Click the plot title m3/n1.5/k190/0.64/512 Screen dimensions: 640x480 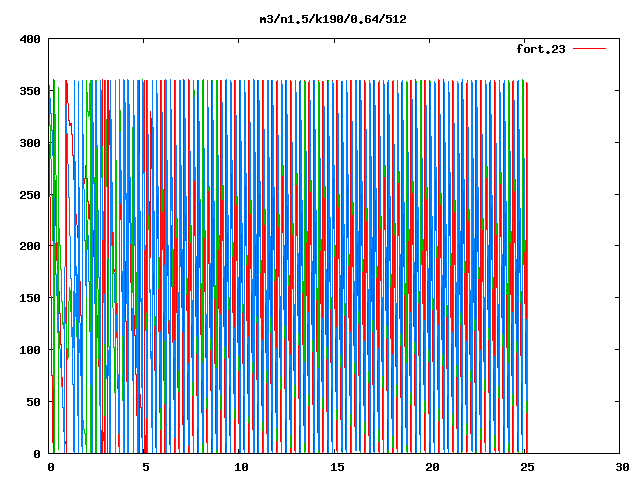(333, 19)
